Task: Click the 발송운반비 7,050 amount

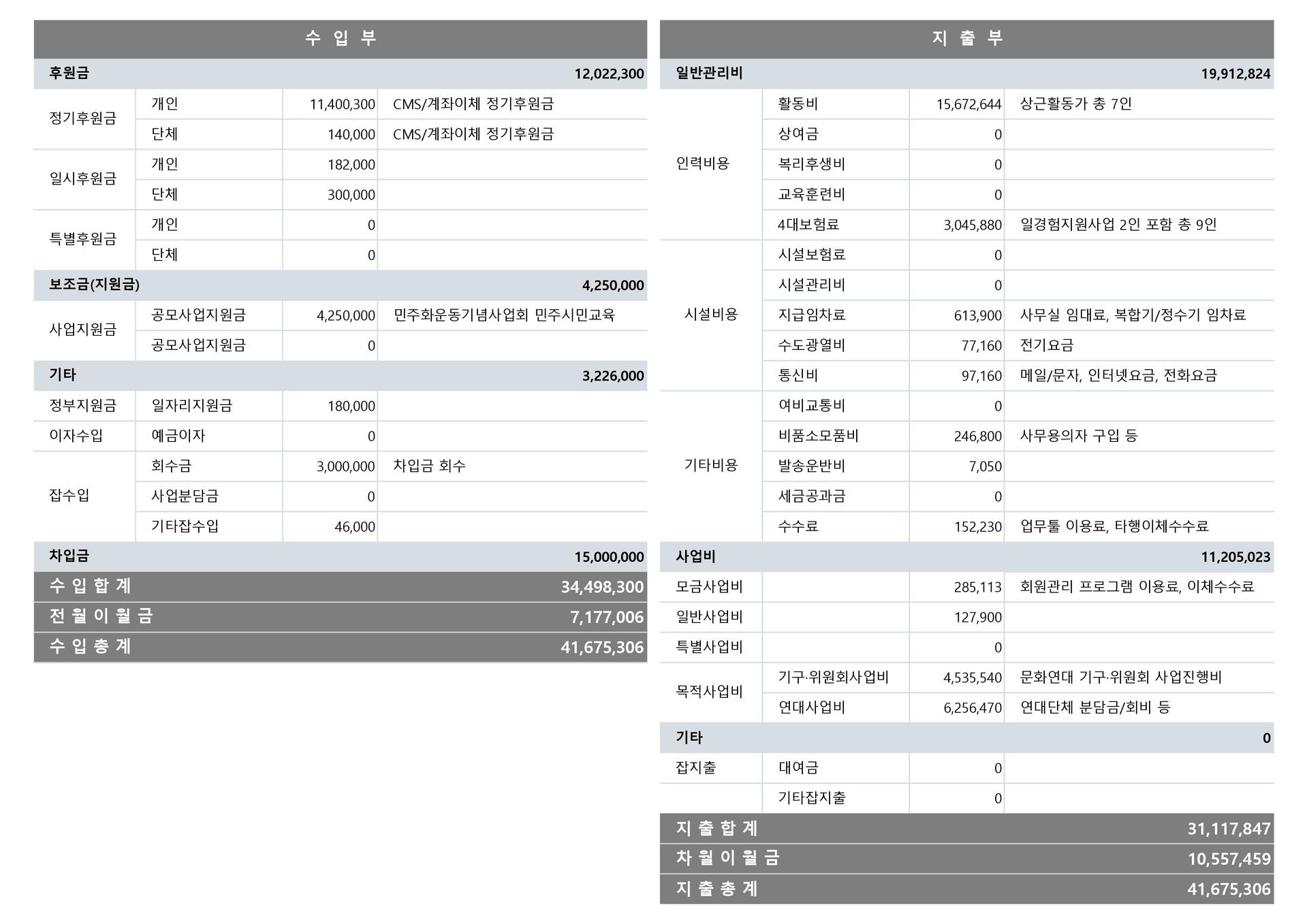Action: 985,466
